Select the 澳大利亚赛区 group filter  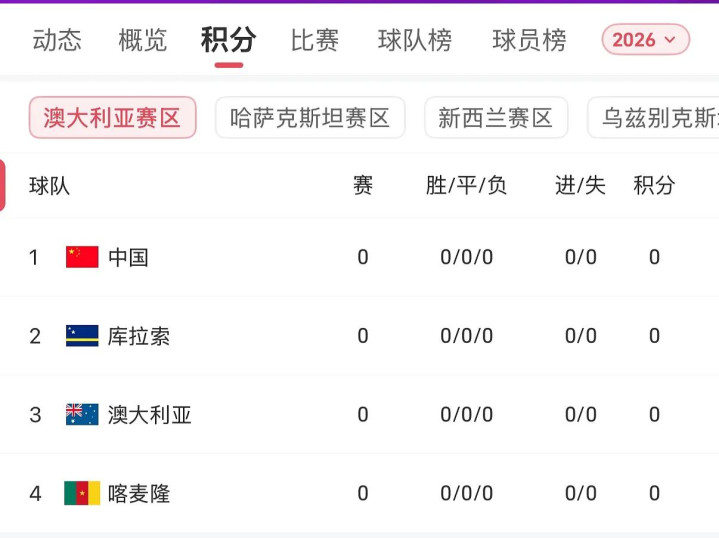[x=112, y=118]
